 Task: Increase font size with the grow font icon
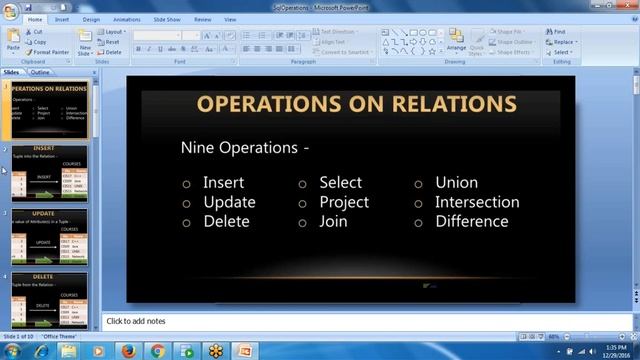(207, 36)
